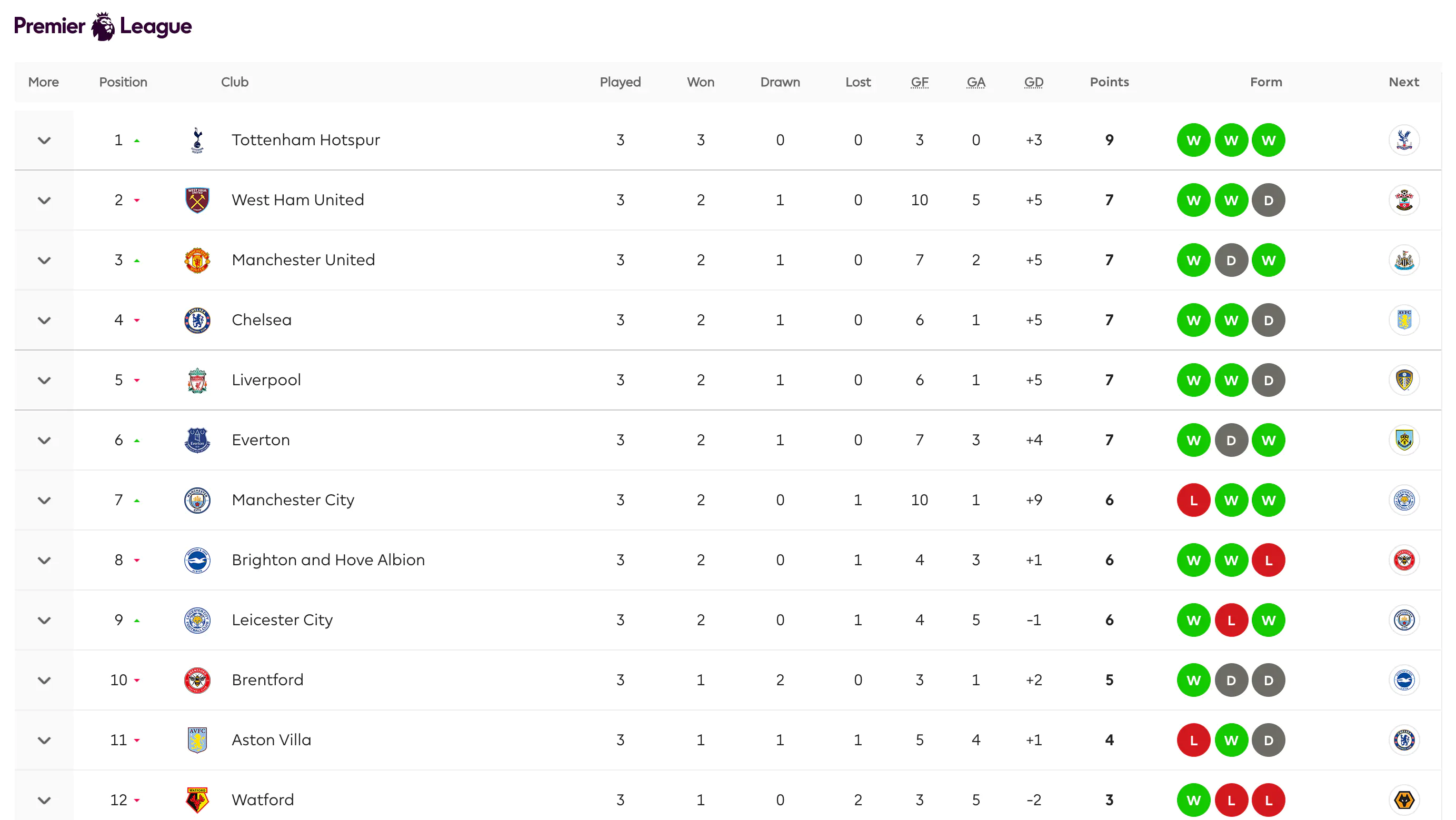This screenshot has height=820, width=1456.
Task: Expand more details for Manchester City
Action: pyautogui.click(x=44, y=500)
